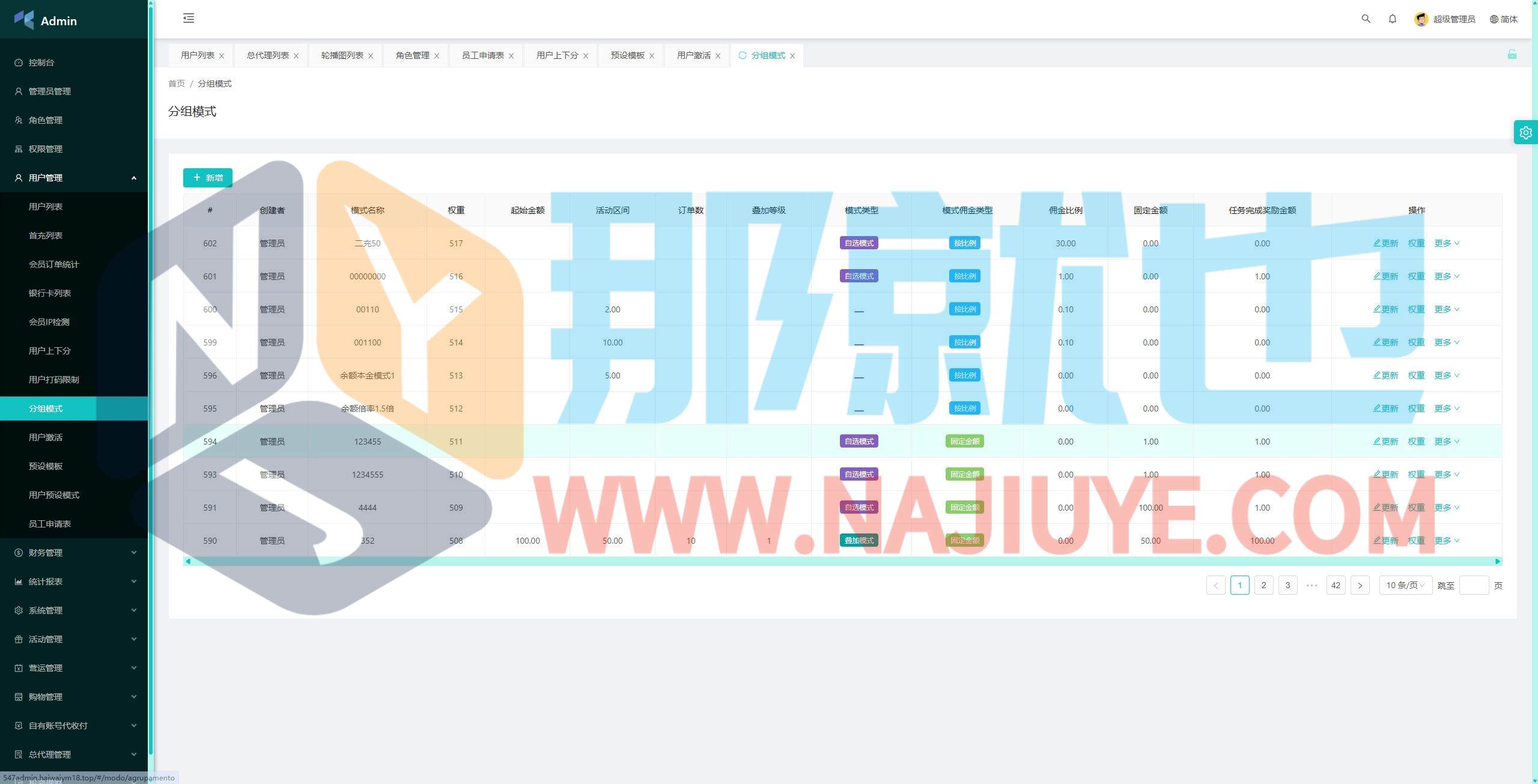Click the search magnifier icon in the header
Viewport: 1538px width, 784px height.
[x=1366, y=19]
